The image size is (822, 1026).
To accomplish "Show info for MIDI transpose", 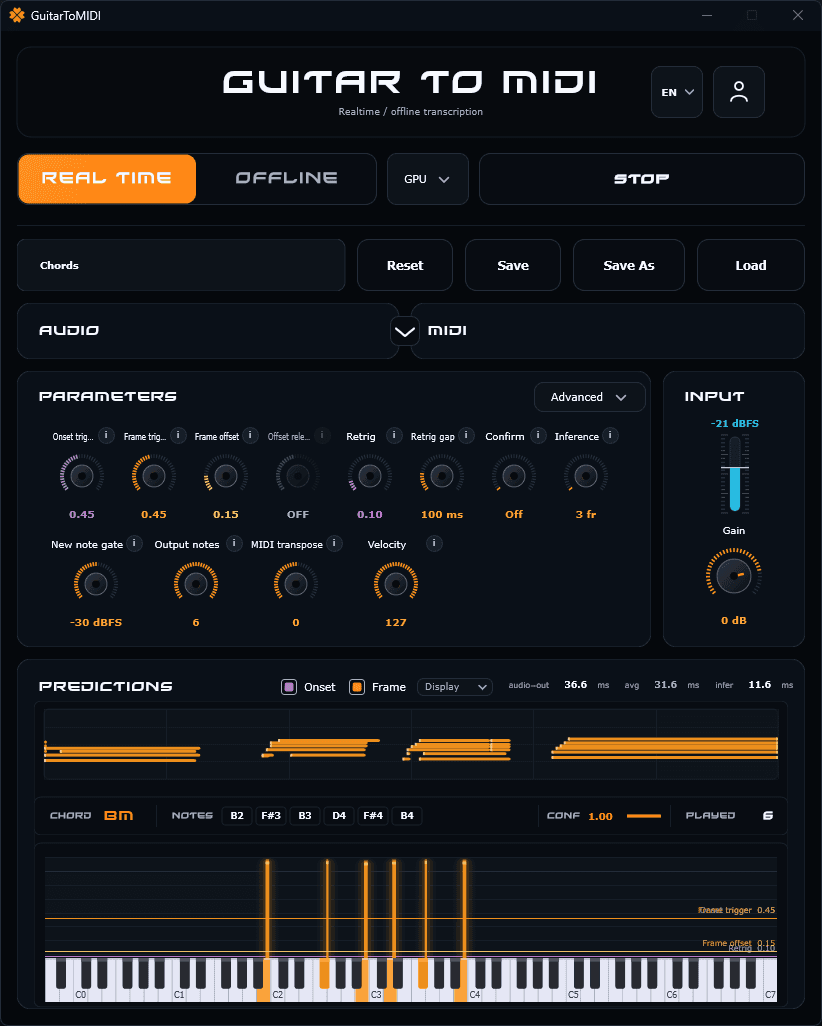I will point(334,543).
